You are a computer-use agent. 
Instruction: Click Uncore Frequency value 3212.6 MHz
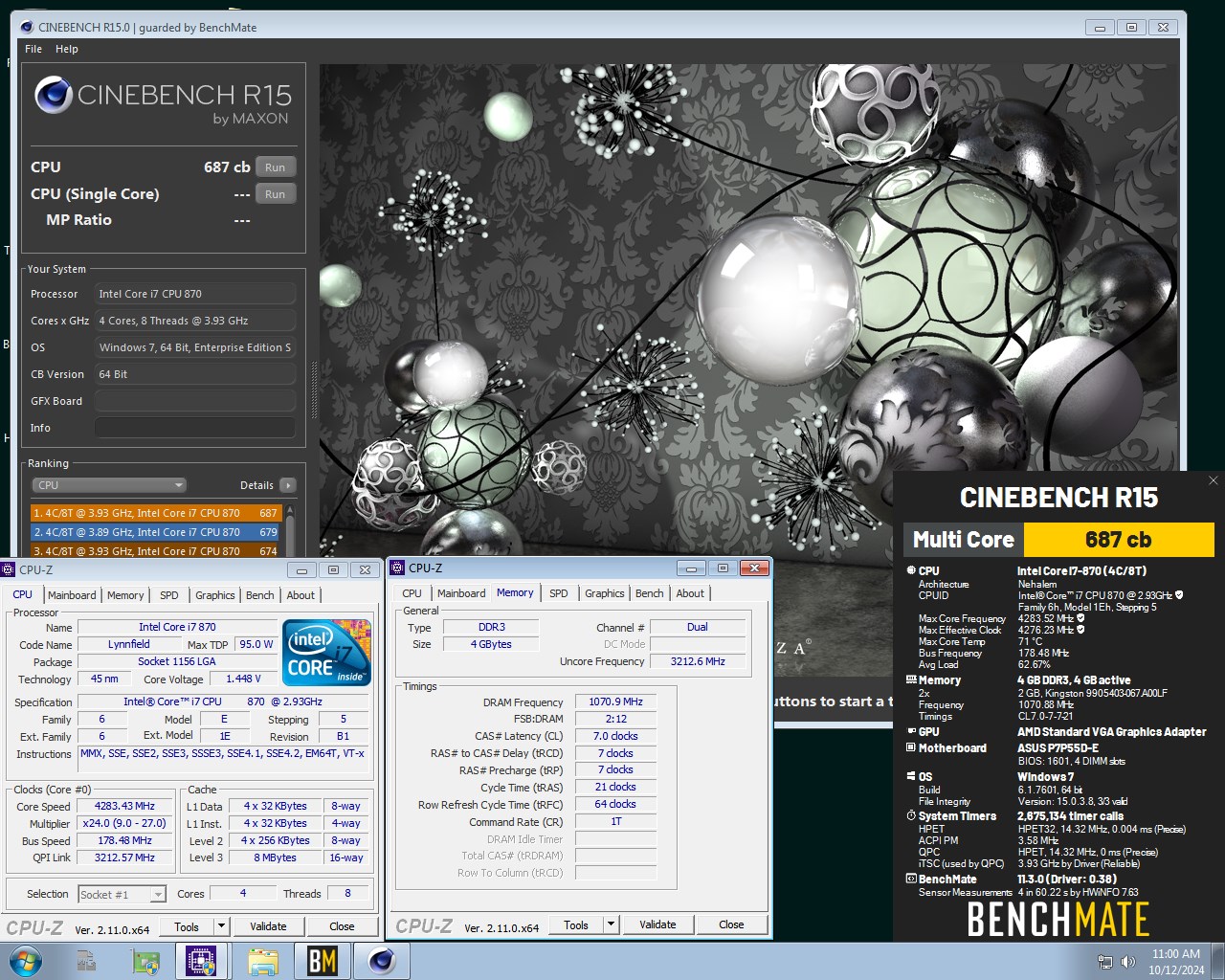[x=698, y=661]
